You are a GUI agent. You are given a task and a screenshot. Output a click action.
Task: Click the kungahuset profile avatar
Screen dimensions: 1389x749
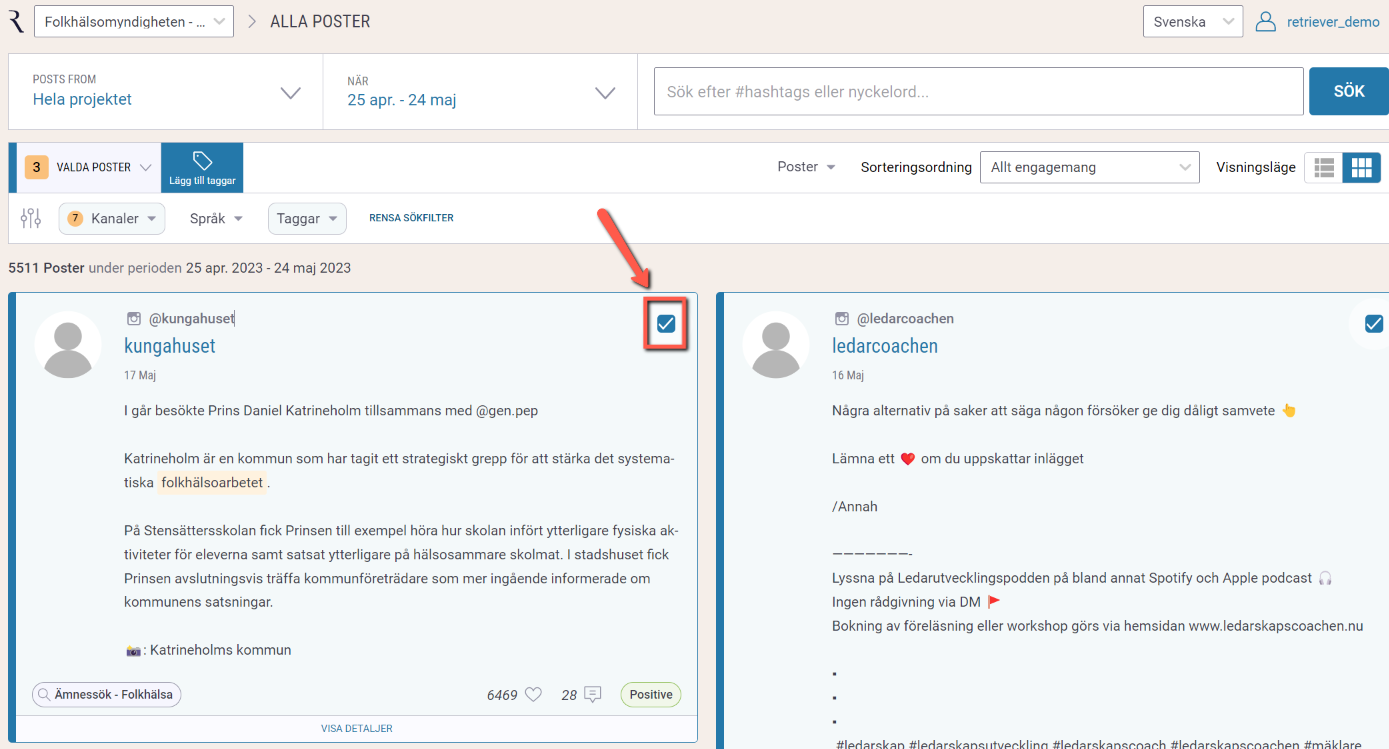tap(68, 345)
